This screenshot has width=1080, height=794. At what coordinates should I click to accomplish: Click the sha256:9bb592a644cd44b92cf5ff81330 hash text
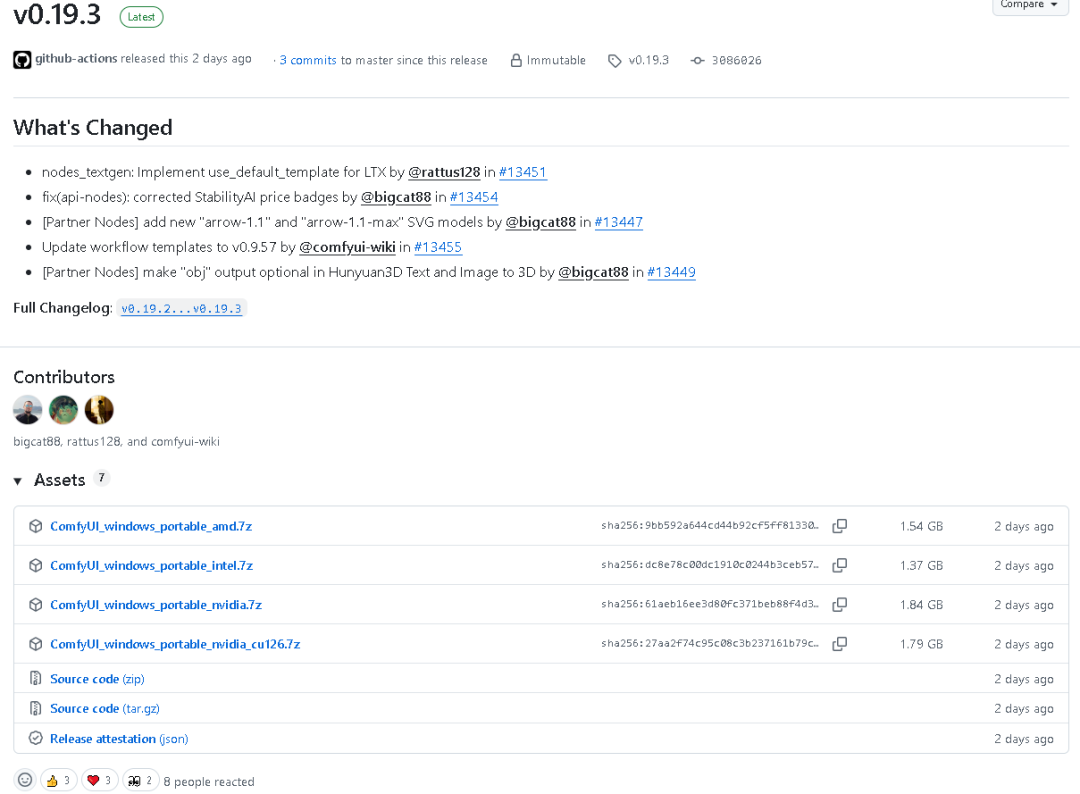tap(709, 525)
